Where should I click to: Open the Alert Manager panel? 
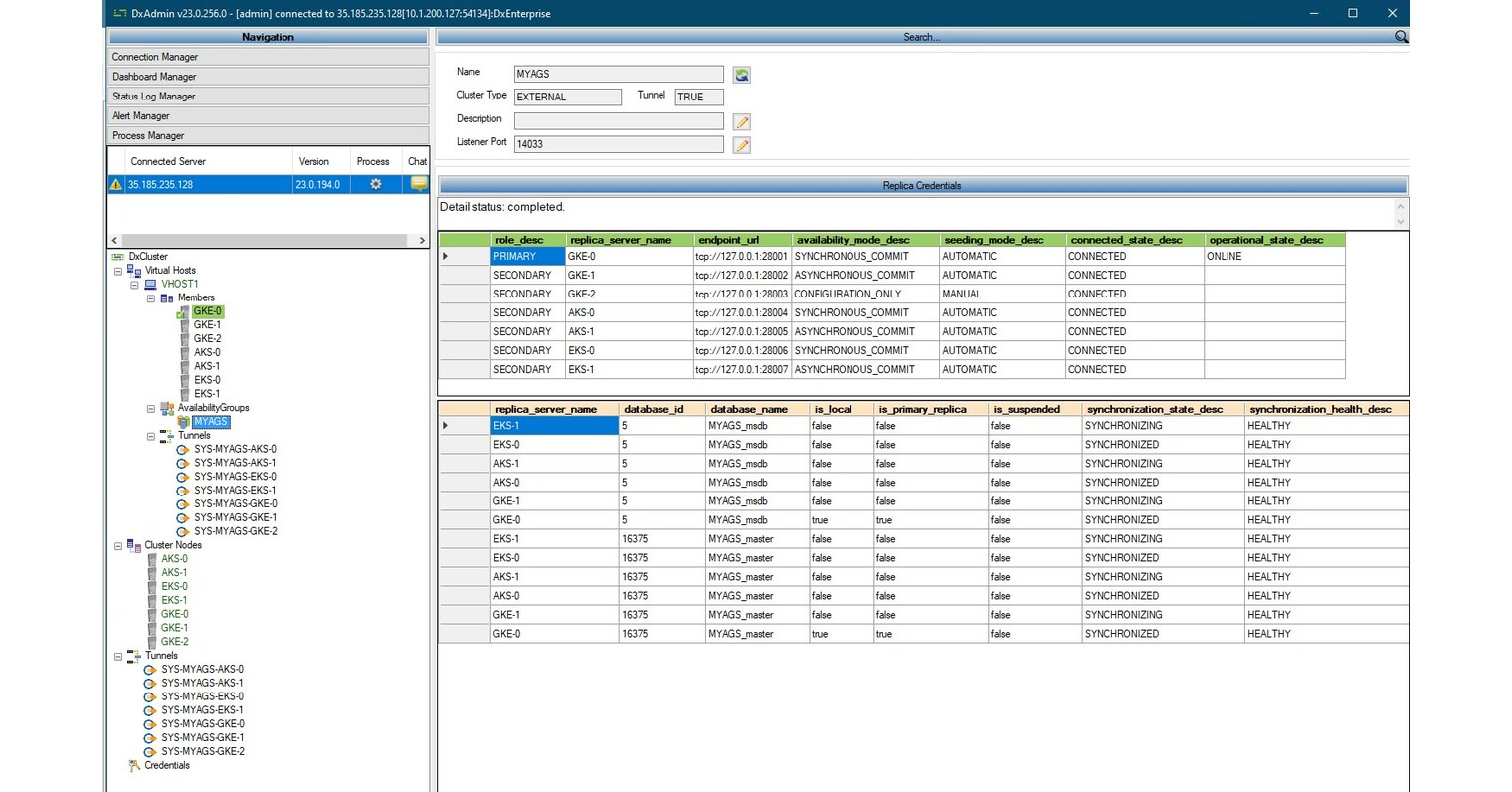tap(269, 115)
